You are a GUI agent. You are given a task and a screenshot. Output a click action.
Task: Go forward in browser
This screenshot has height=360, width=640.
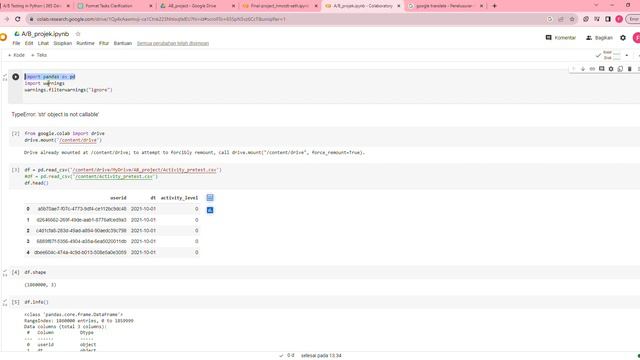point(7,19)
